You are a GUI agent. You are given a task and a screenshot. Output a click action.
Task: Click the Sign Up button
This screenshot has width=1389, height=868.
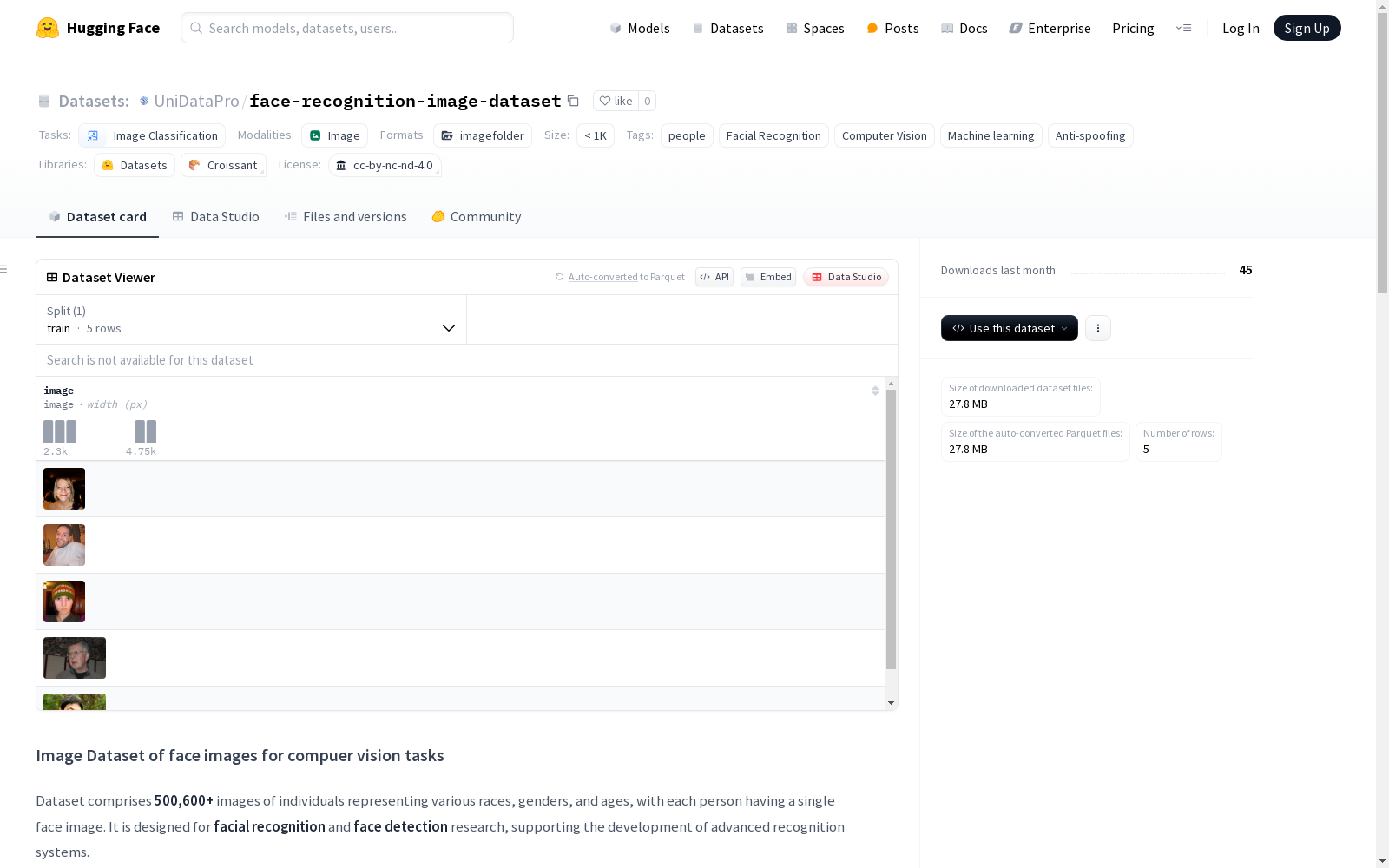point(1307,28)
